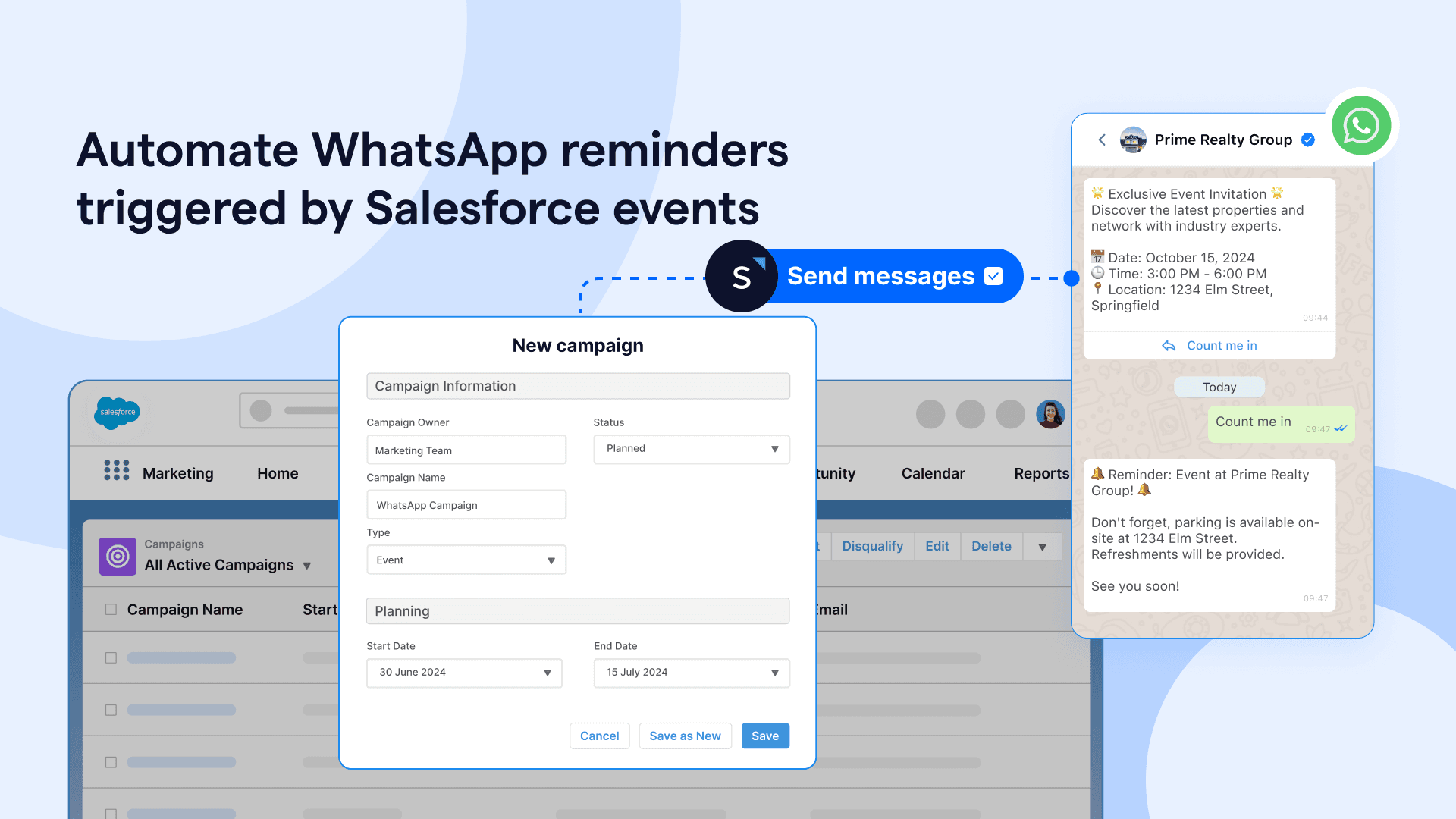Click the Campaign Name input field
The width and height of the screenshot is (1456, 819).
tap(466, 505)
